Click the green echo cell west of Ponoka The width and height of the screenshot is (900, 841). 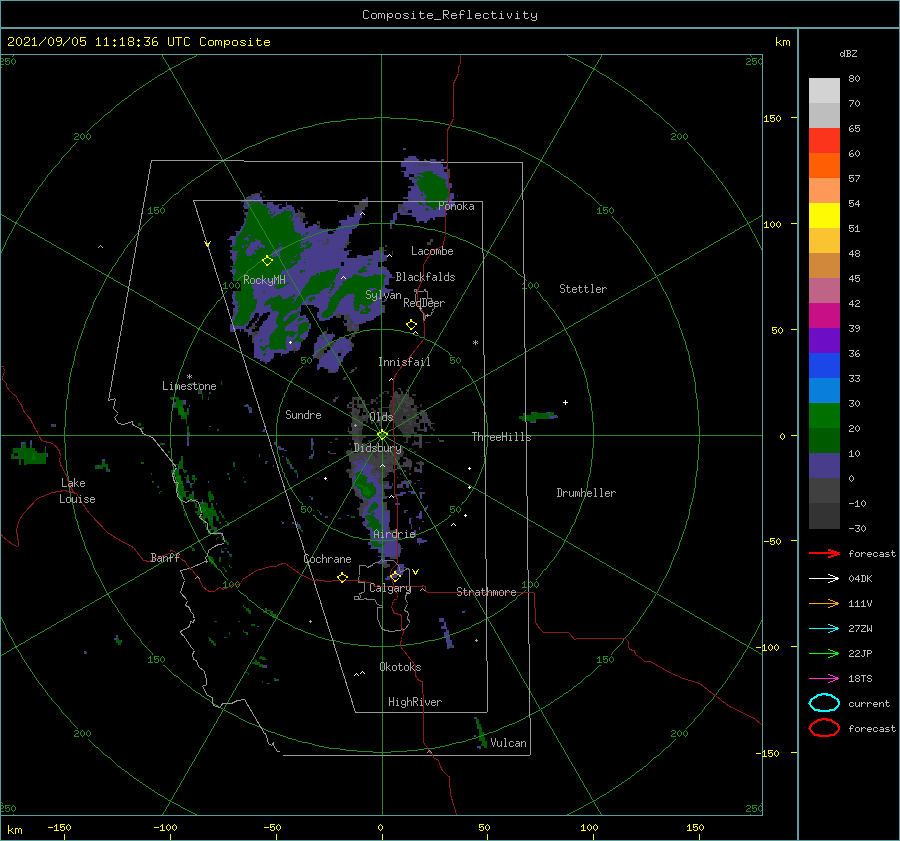[x=432, y=185]
